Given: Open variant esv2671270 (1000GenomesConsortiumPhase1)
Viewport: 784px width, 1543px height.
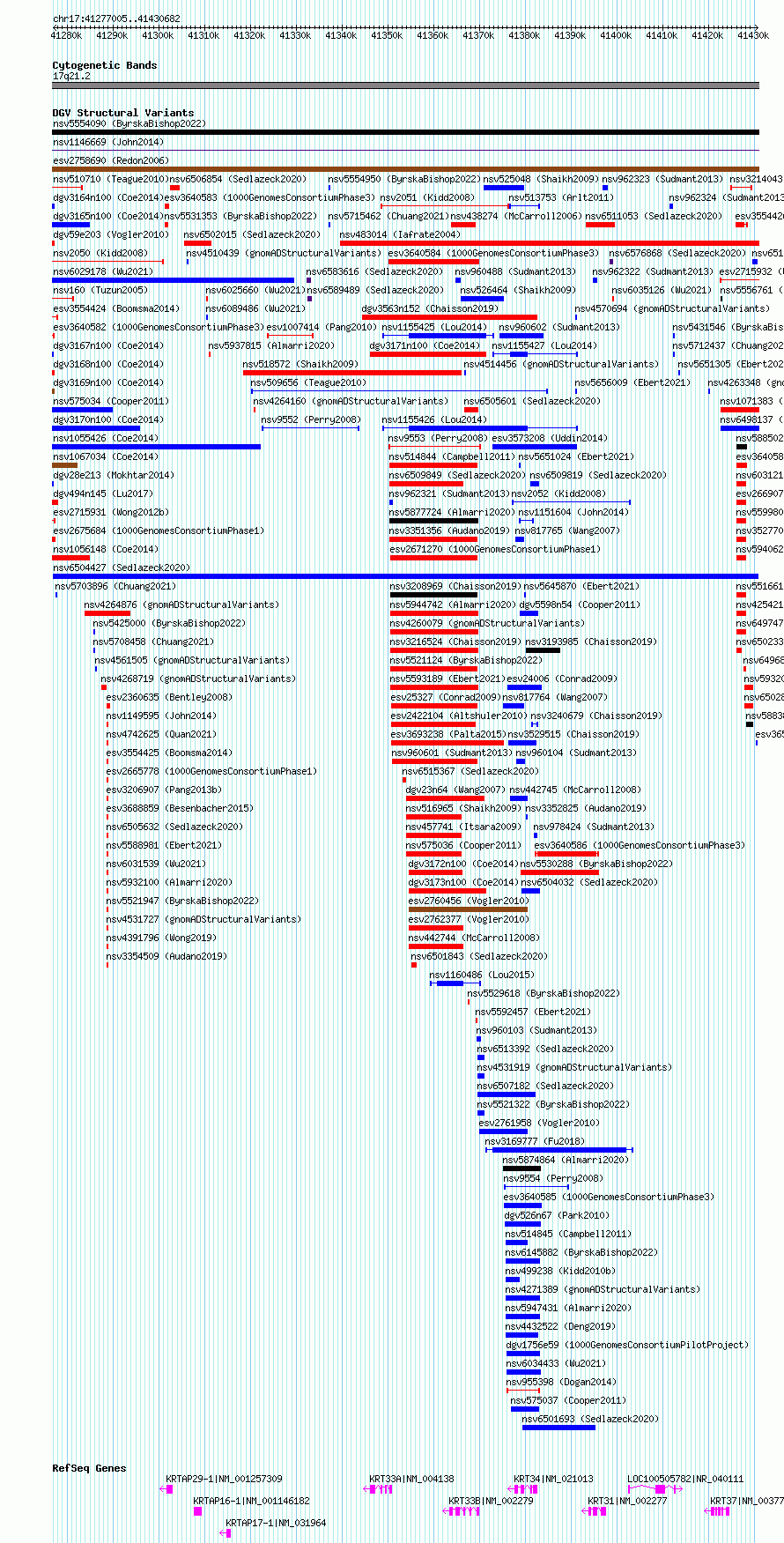Looking at the screenshot, I should point(433,558).
